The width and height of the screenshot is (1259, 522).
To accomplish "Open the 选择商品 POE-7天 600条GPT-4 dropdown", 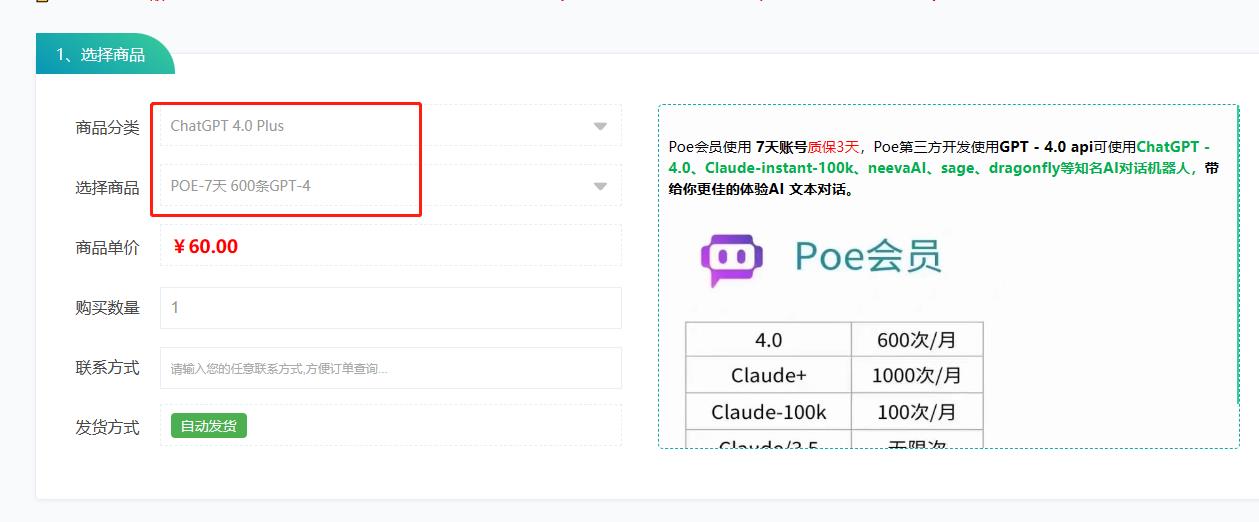I will click(390, 185).
